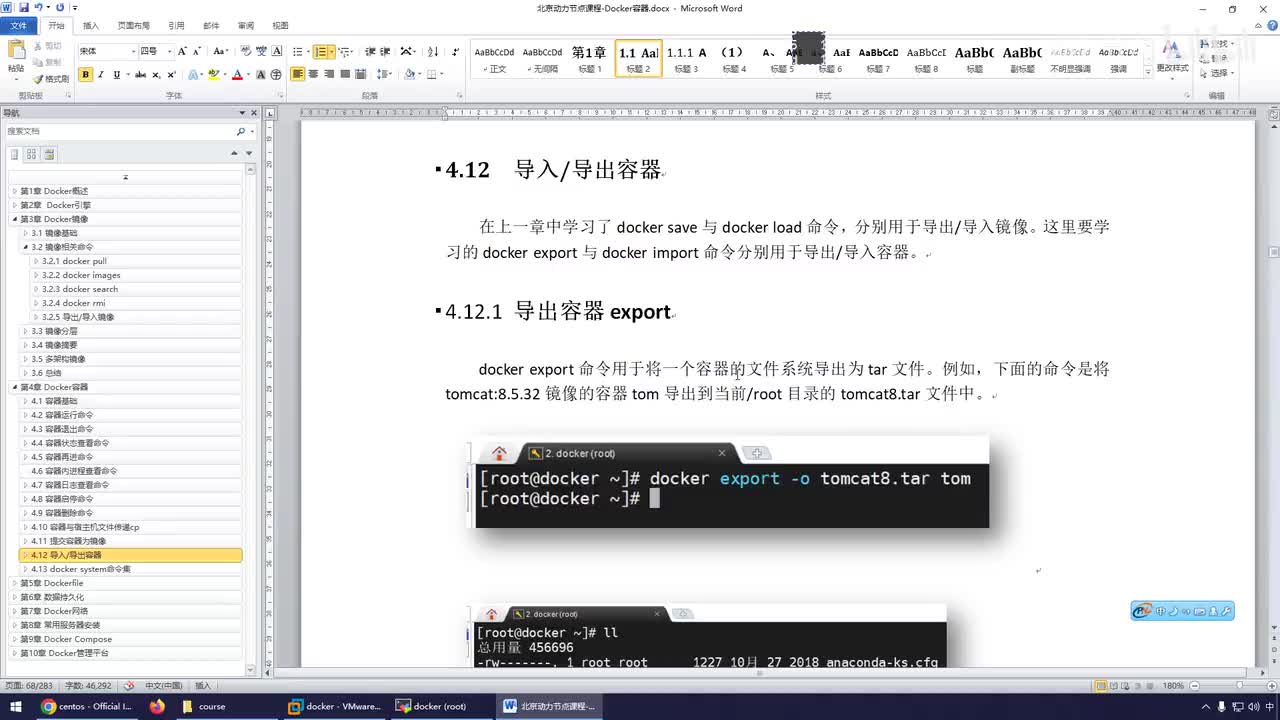Apply the 副标题 Subtitle style
This screenshot has height=720, width=1280.
(1022, 60)
